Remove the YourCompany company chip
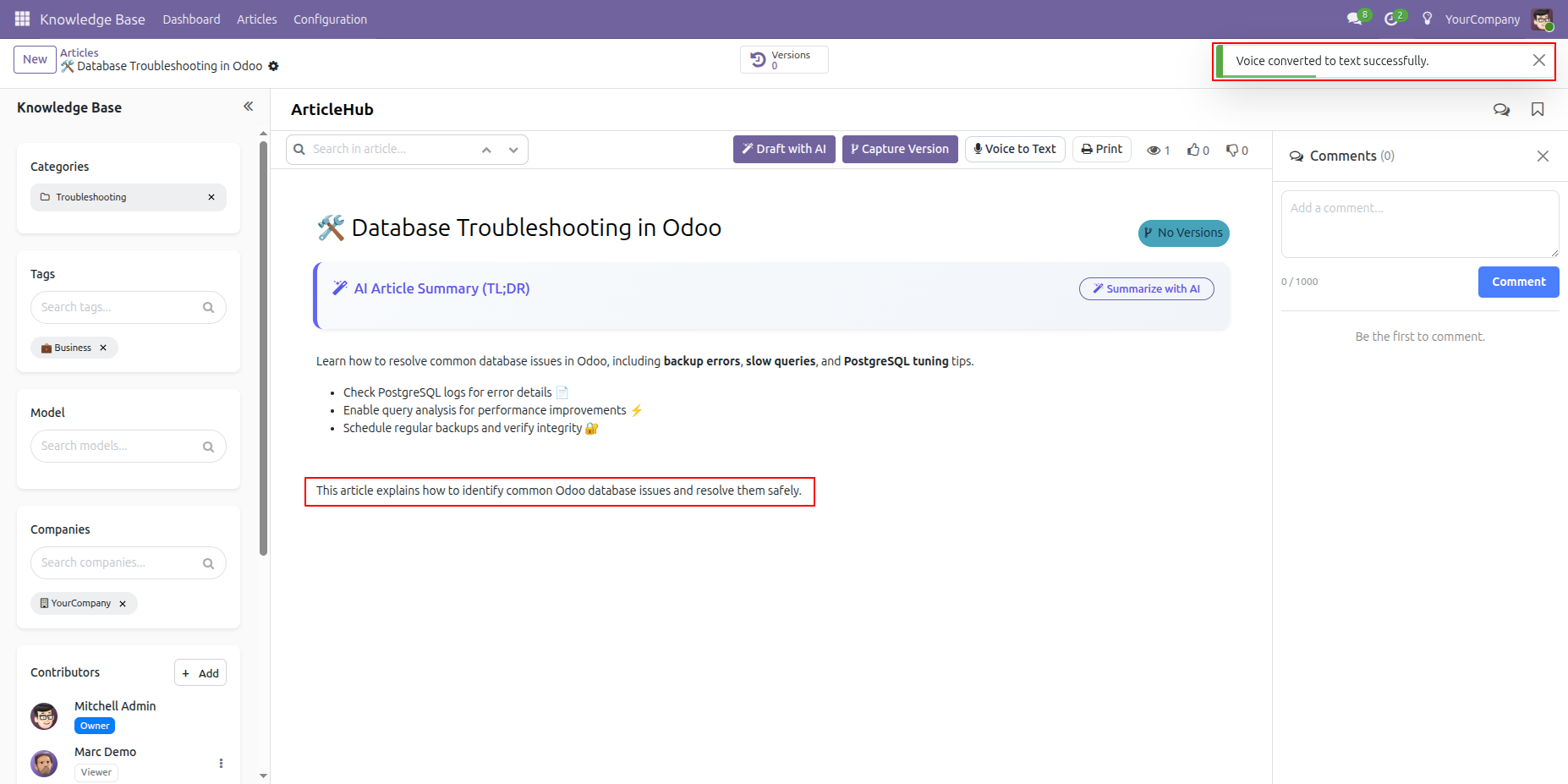This screenshot has height=784, width=1568. click(x=123, y=604)
